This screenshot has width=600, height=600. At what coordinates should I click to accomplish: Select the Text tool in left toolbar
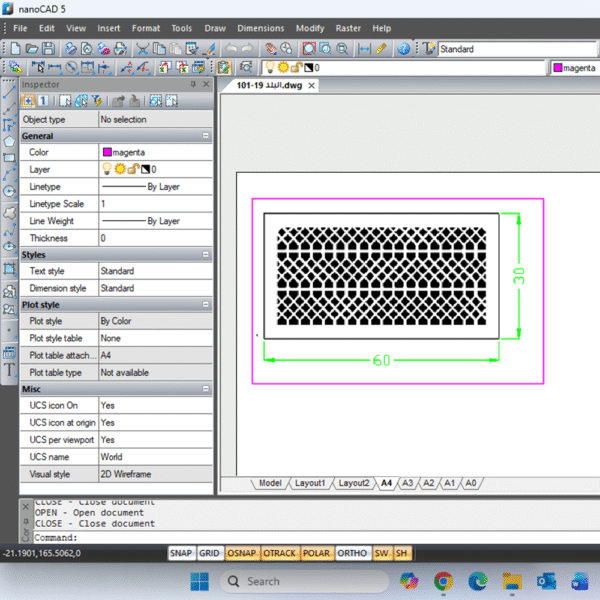point(10,369)
